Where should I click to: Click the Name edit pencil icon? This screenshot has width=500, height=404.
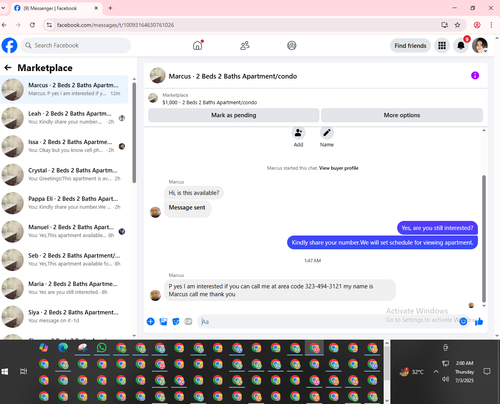coord(327,133)
